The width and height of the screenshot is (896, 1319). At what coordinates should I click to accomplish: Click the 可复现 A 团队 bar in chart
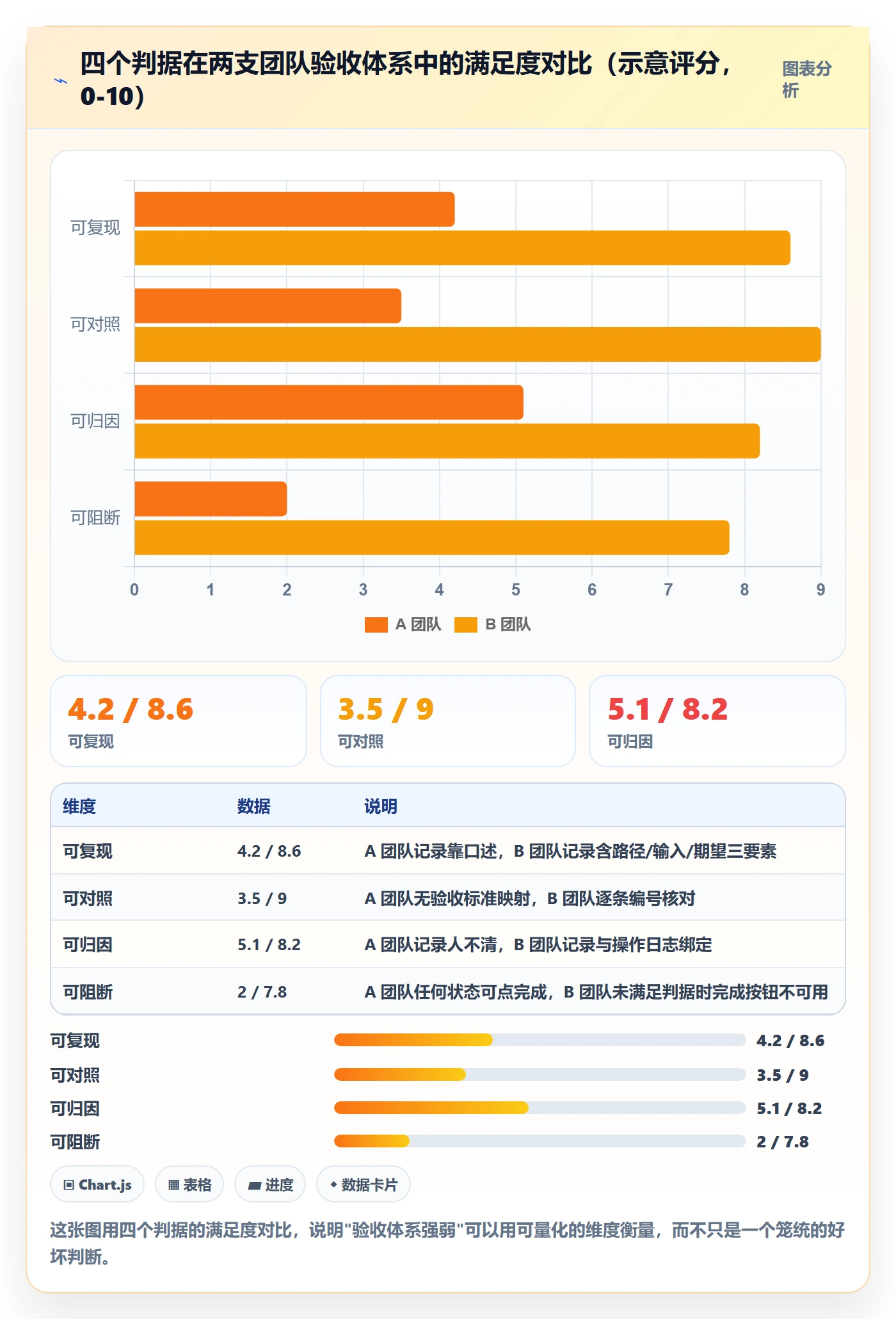pos(294,209)
